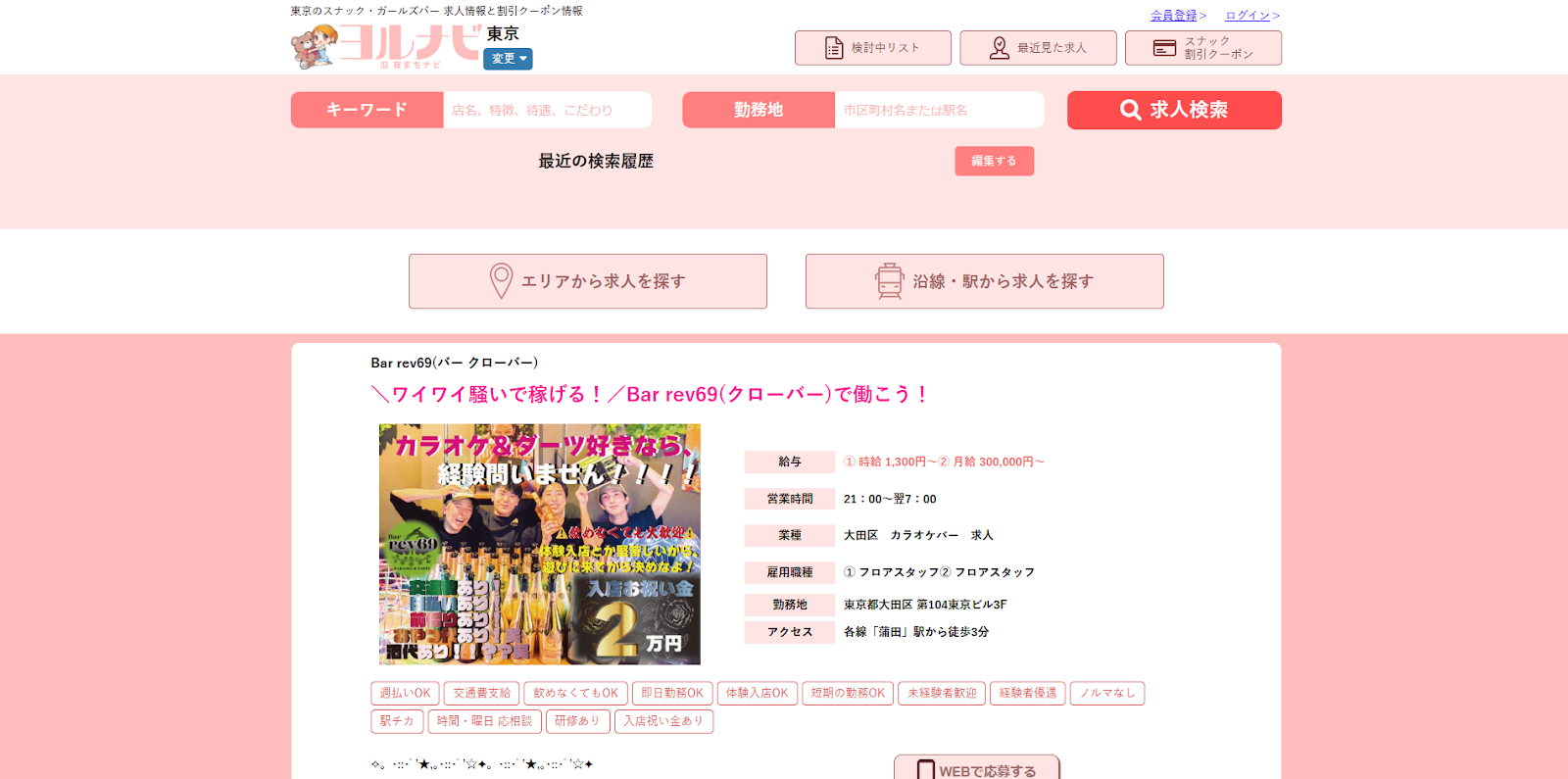1568x779 pixels.
Task: Open the Bar rev69 job photo thumbnail
Action: tap(540, 544)
